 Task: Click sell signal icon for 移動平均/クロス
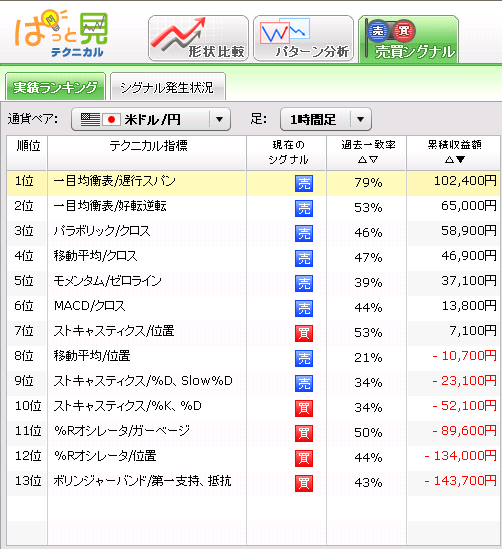pyautogui.click(x=304, y=258)
